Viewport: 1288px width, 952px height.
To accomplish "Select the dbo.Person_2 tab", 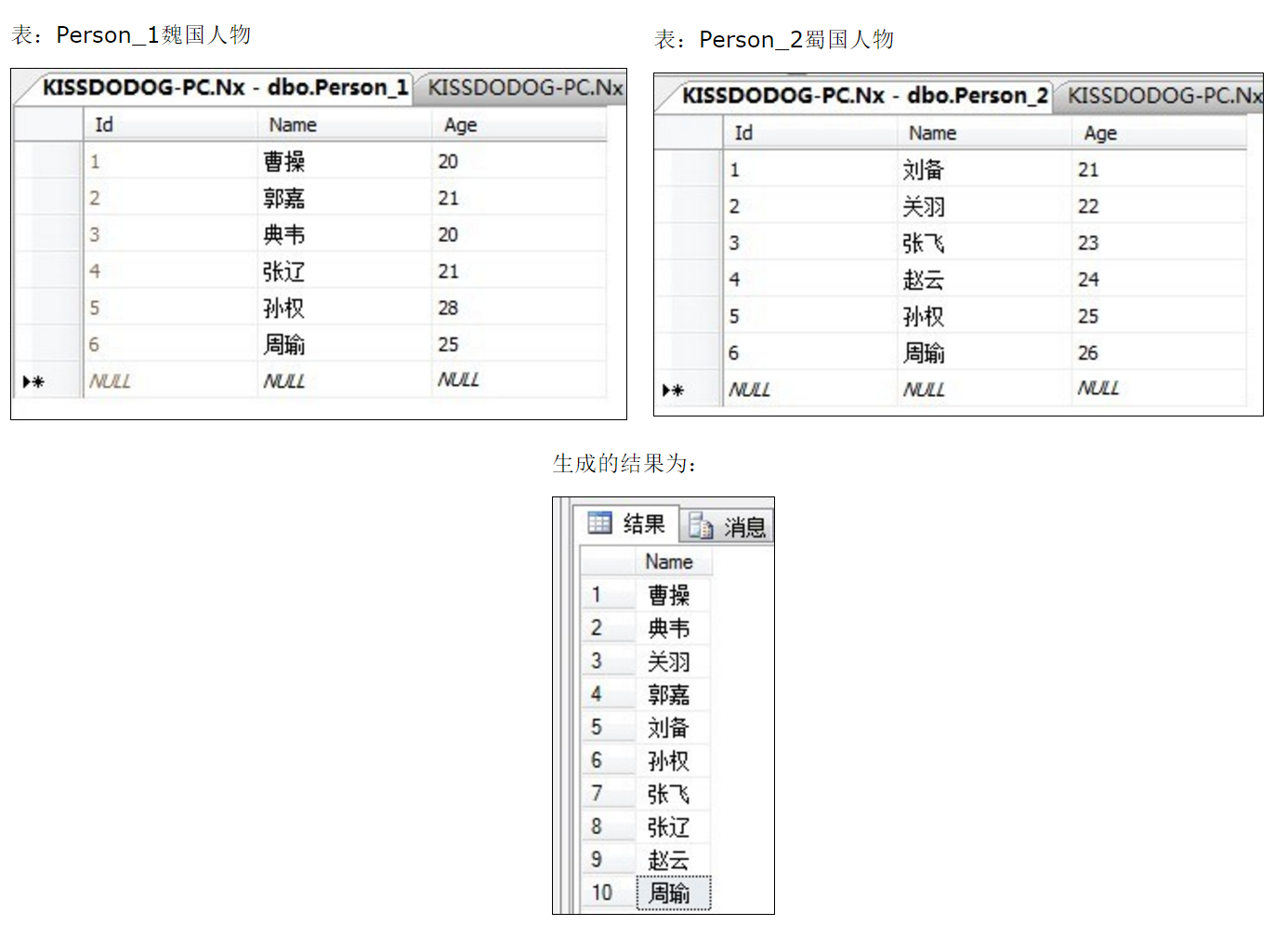I will click(x=865, y=96).
